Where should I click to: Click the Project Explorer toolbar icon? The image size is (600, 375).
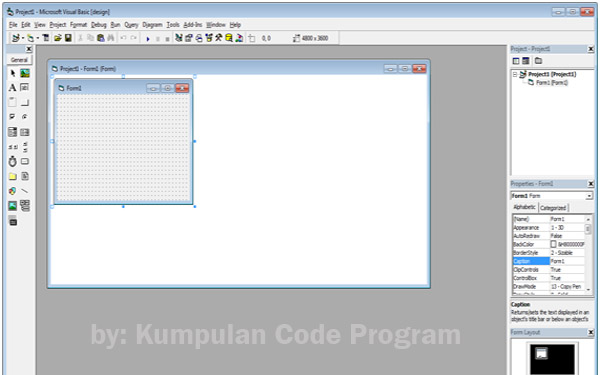click(x=179, y=38)
